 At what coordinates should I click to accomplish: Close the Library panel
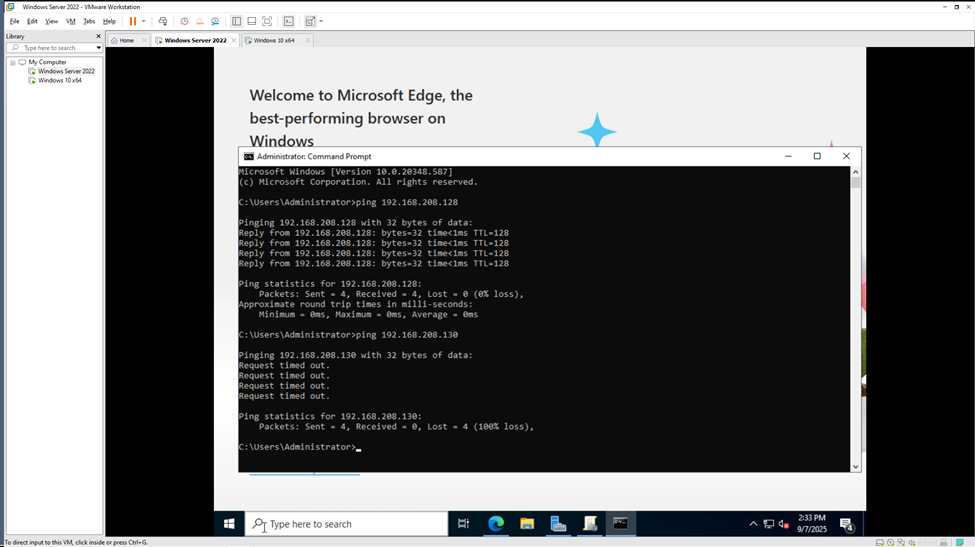pos(98,36)
